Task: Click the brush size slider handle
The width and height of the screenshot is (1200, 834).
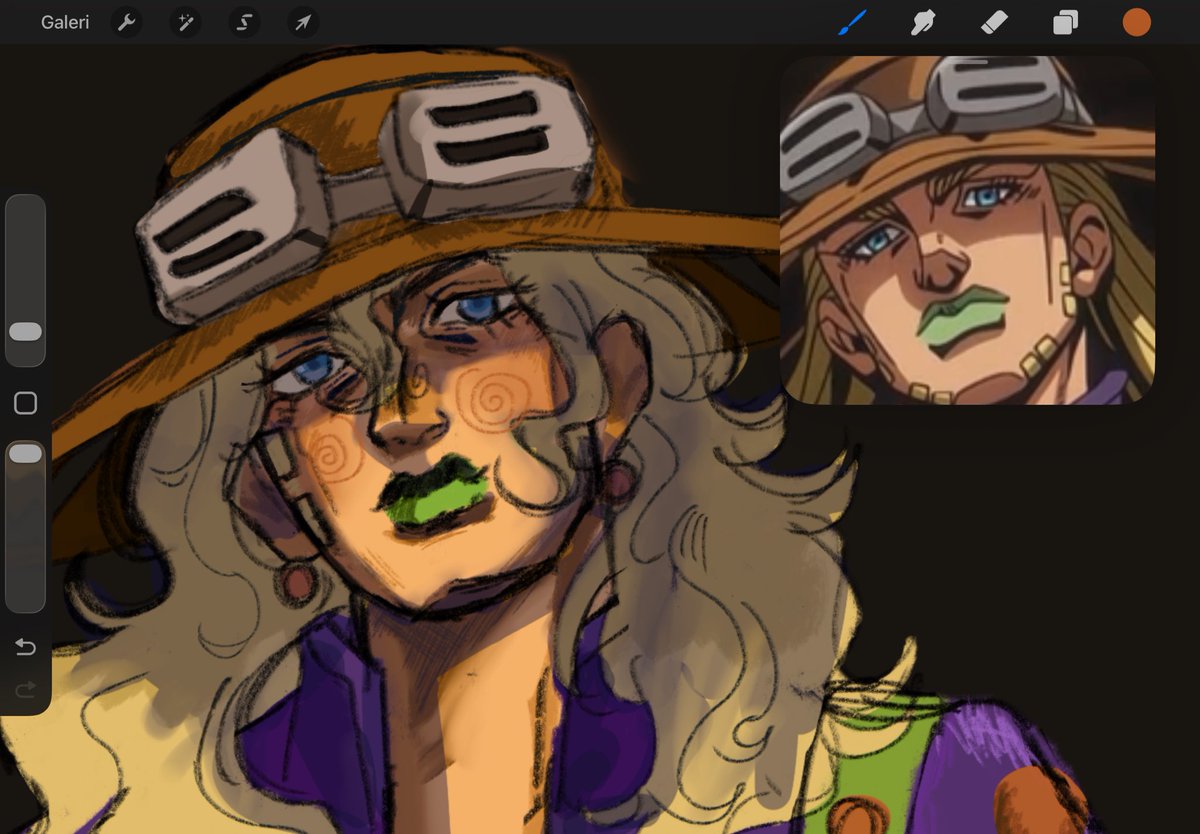Action: point(25,331)
